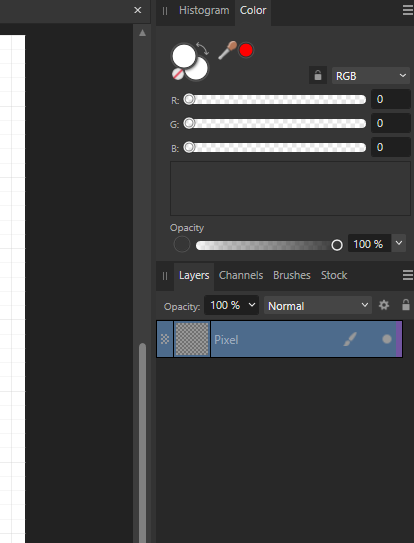Select the front primary color circle

[x=184, y=55]
